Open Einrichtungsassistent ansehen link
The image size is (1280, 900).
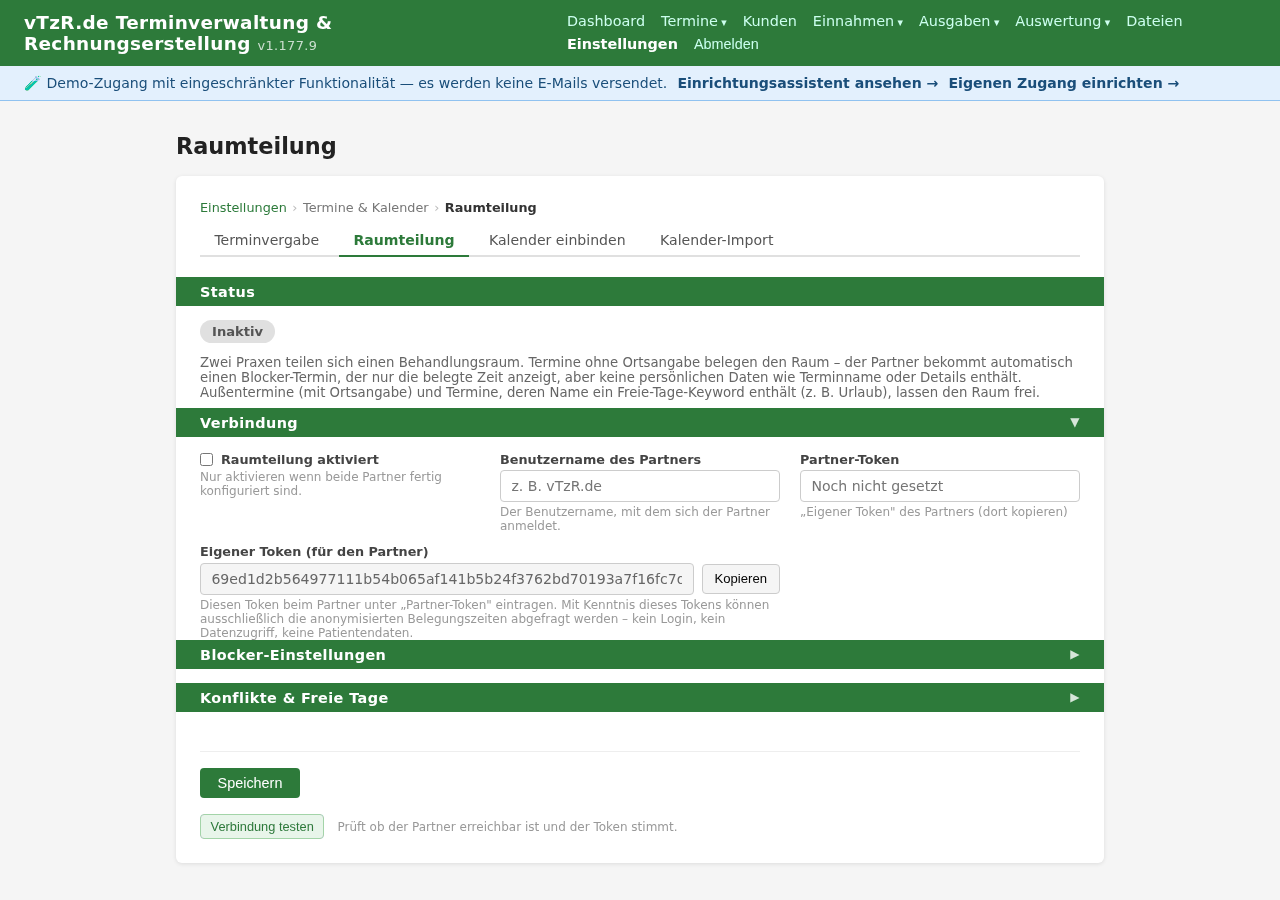point(808,83)
